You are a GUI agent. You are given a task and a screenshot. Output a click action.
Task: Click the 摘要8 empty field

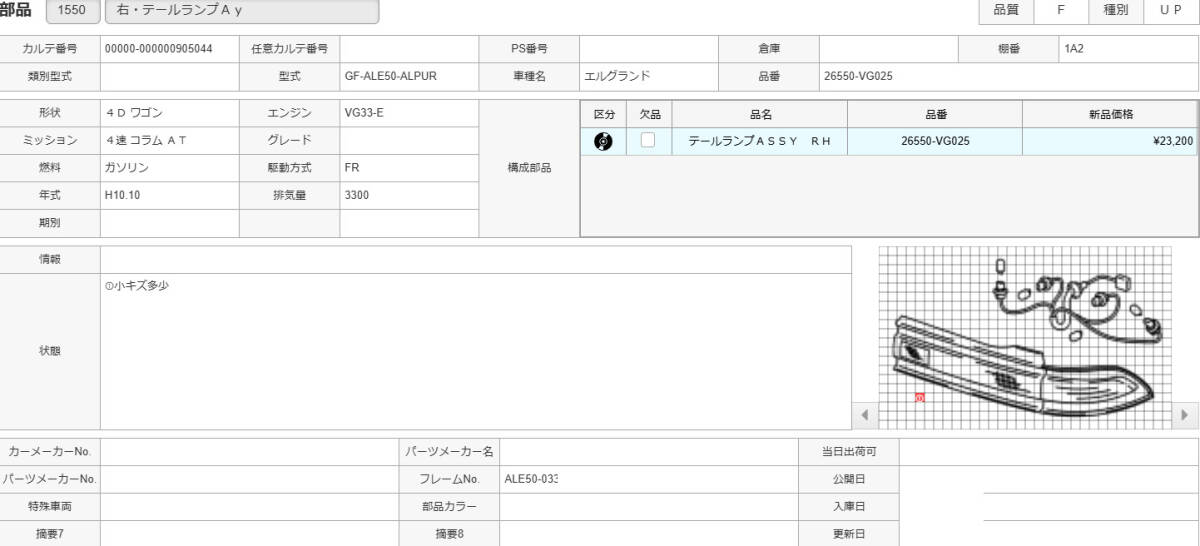[649, 534]
